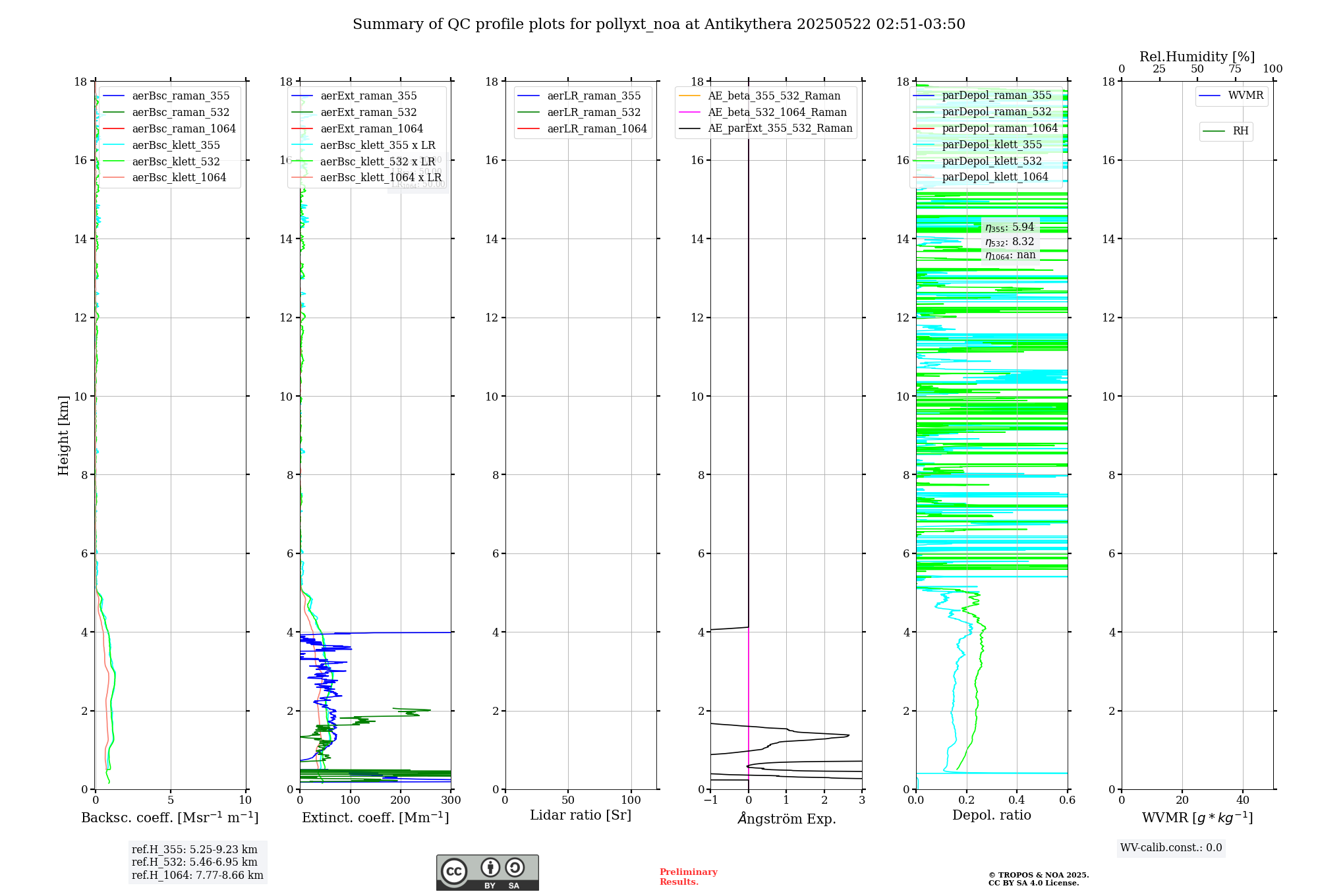The height and width of the screenshot is (896, 1318).
Task: Click legend entry aerBsc_klett_532 x LR
Action: (364, 161)
